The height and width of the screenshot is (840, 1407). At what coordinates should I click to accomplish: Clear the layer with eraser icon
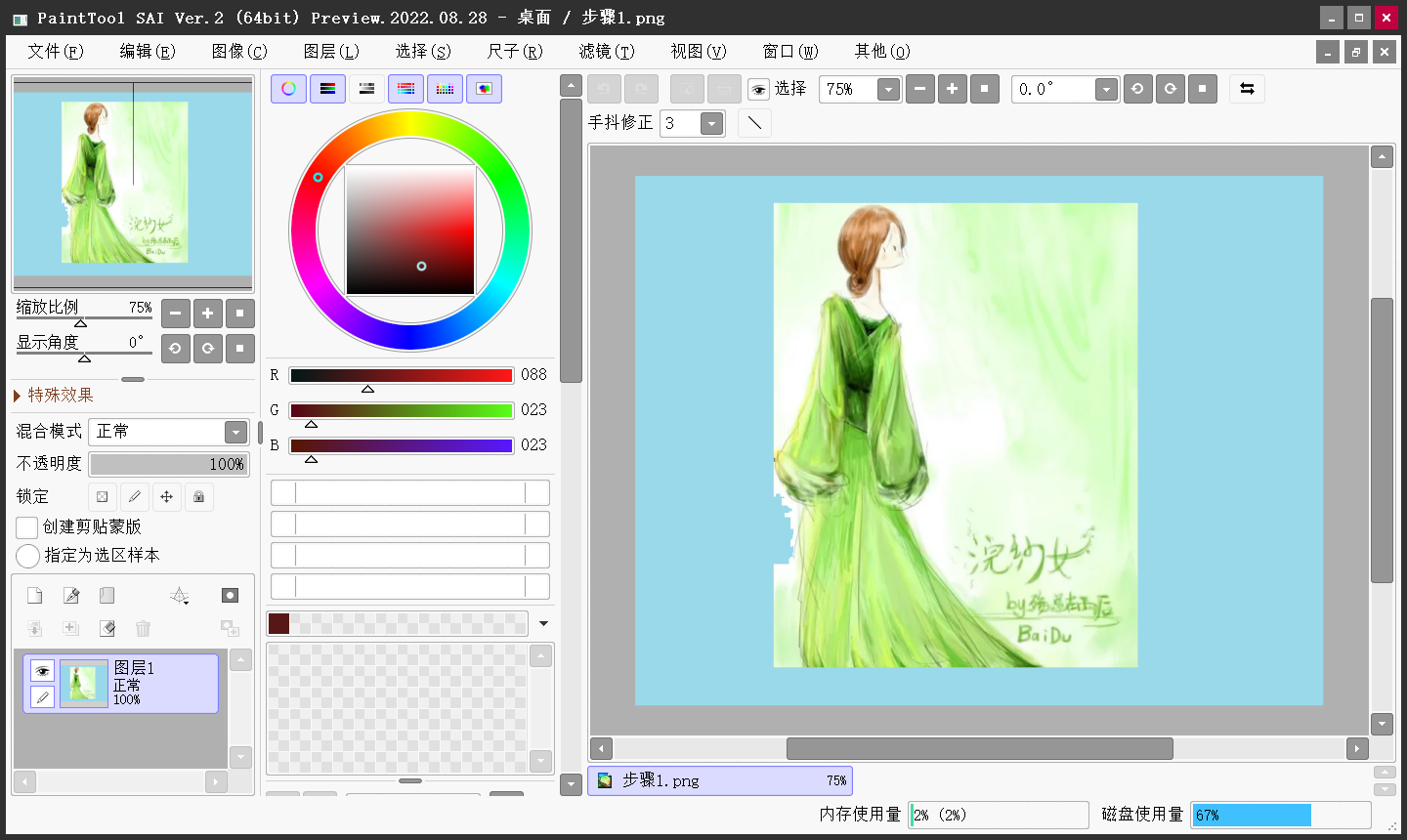[107, 628]
